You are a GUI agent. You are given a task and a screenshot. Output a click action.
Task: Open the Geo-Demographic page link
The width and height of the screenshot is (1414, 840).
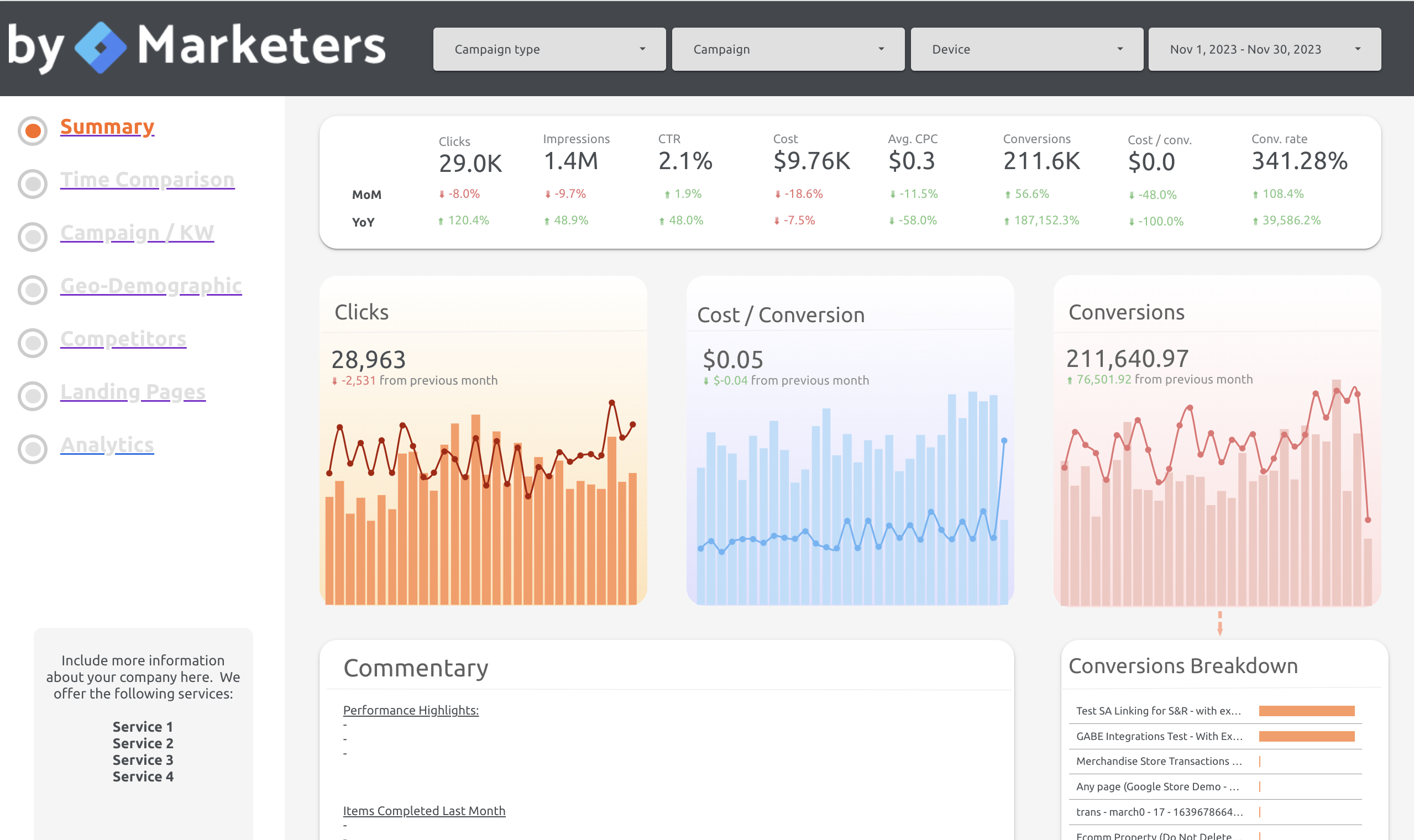click(151, 286)
